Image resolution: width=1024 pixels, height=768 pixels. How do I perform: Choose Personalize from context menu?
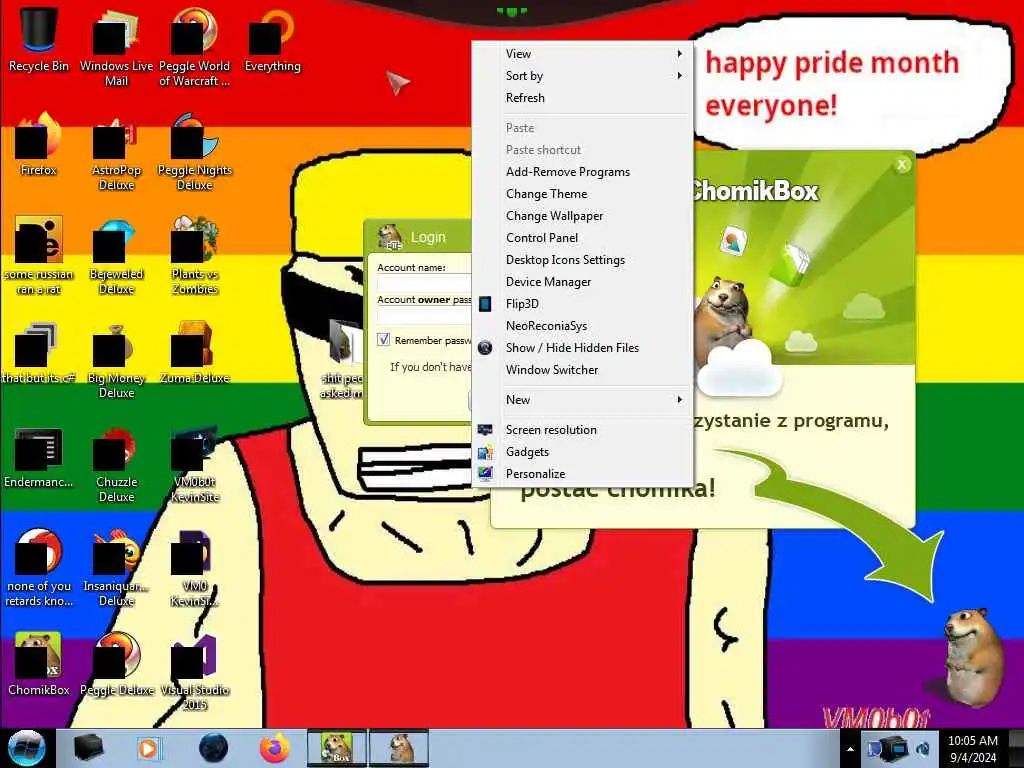tap(582, 473)
